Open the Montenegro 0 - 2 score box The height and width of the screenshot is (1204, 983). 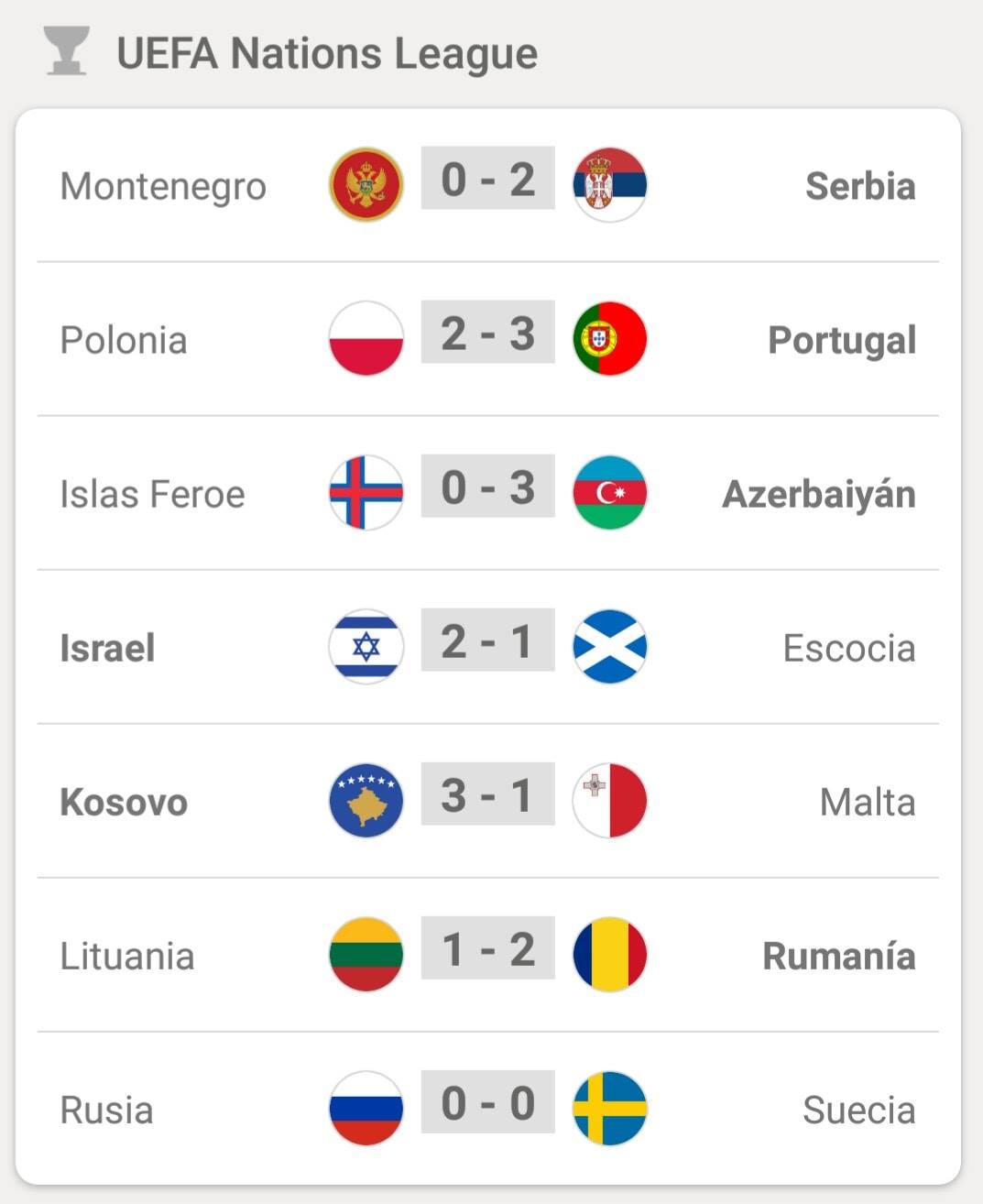pos(488,178)
